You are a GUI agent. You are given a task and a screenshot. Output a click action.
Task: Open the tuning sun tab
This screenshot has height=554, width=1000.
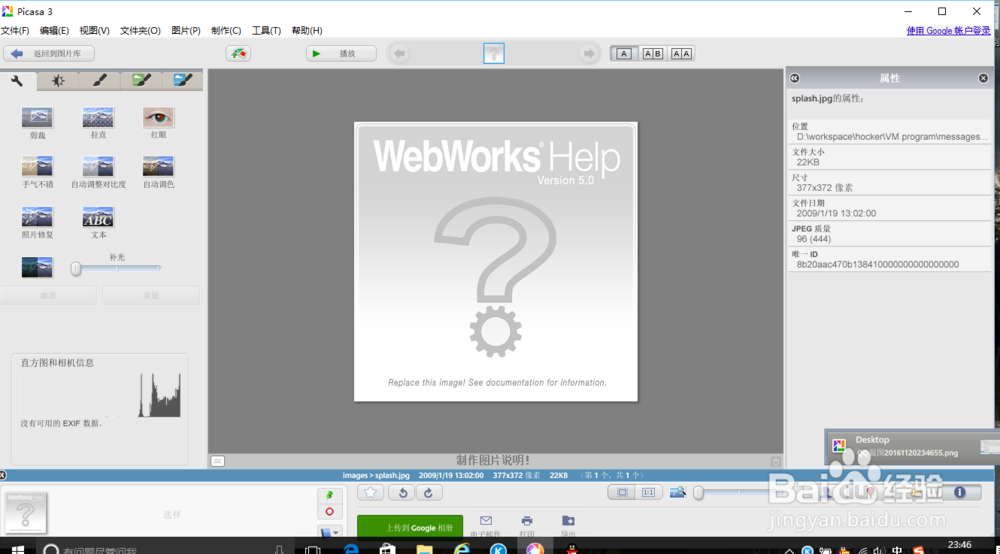coord(58,80)
